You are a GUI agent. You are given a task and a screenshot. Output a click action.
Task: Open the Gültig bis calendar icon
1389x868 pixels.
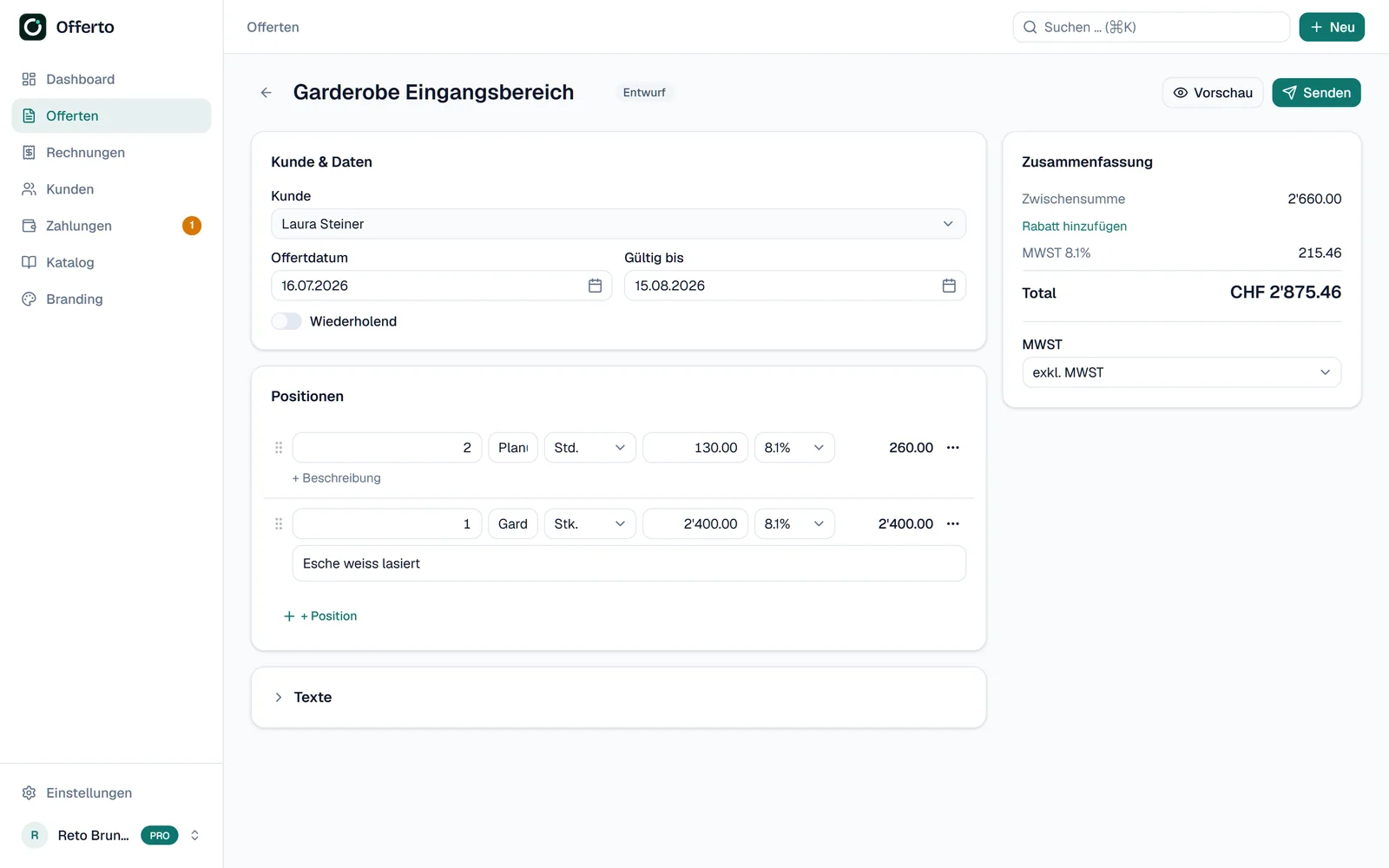click(x=949, y=286)
